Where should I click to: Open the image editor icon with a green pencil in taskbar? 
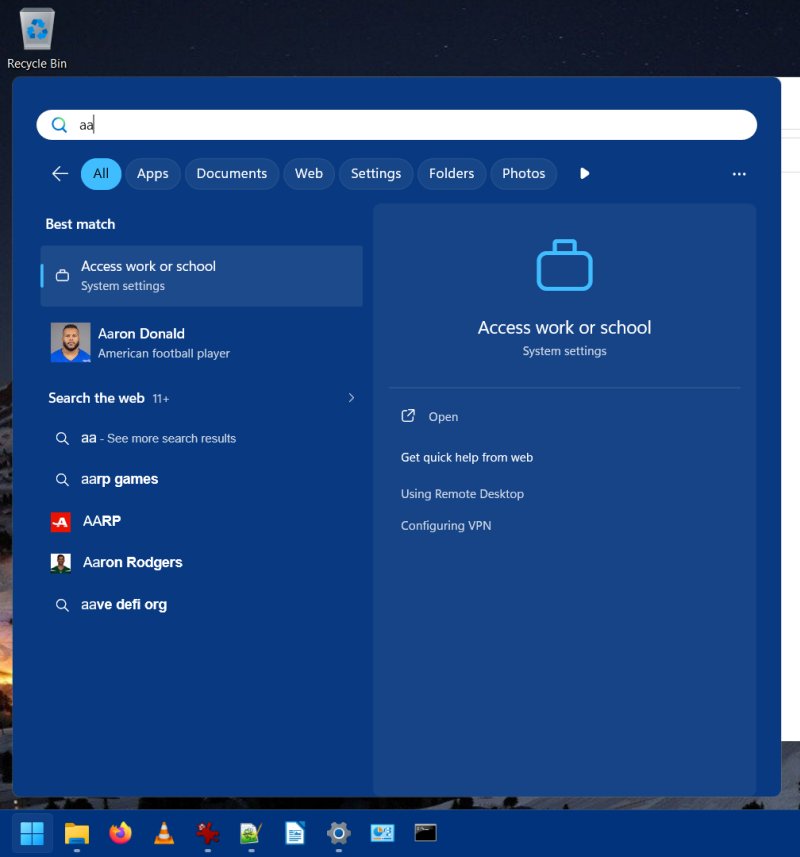[251, 833]
